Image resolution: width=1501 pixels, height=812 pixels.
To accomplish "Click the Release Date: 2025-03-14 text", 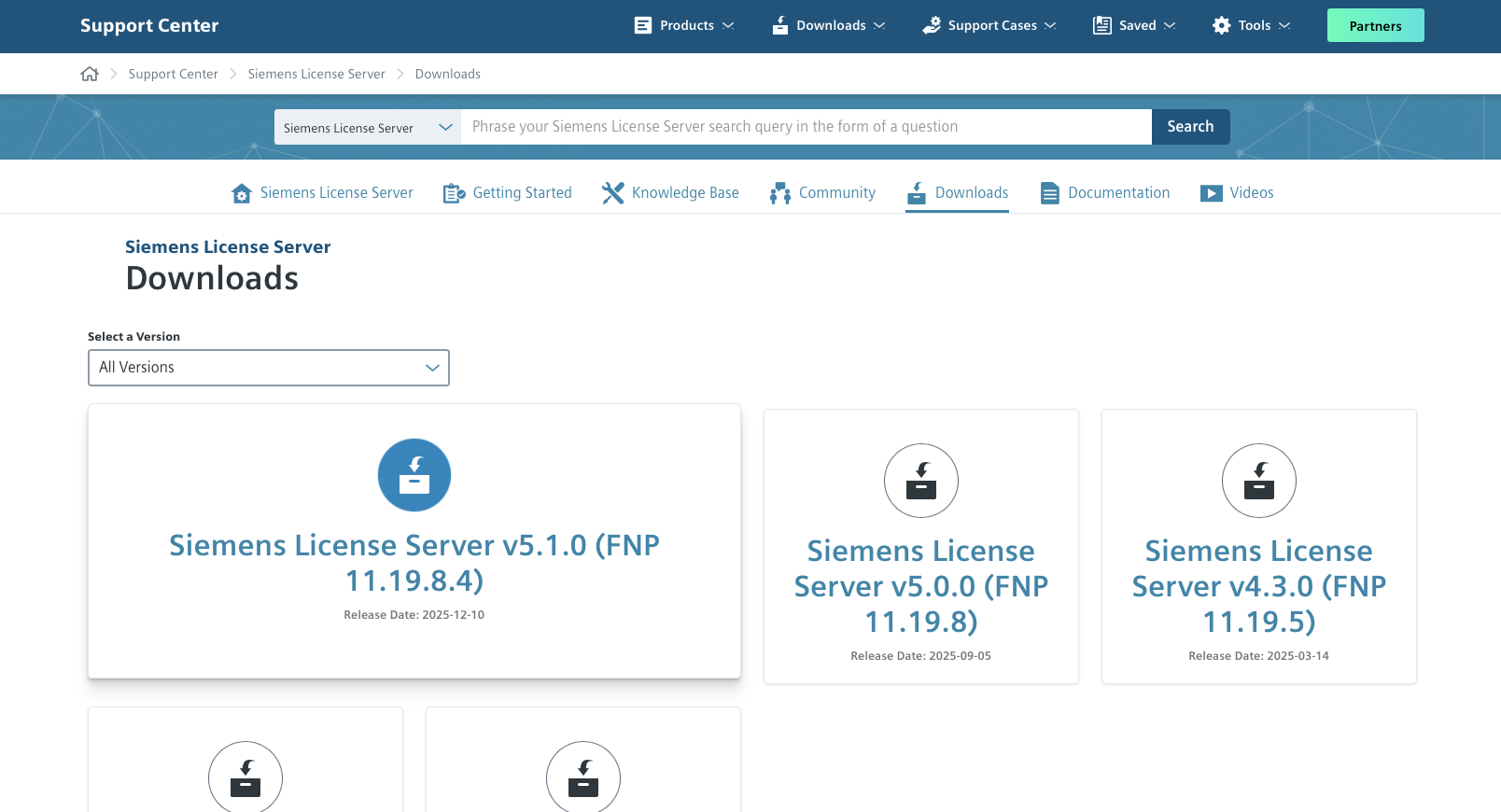I will point(1259,656).
